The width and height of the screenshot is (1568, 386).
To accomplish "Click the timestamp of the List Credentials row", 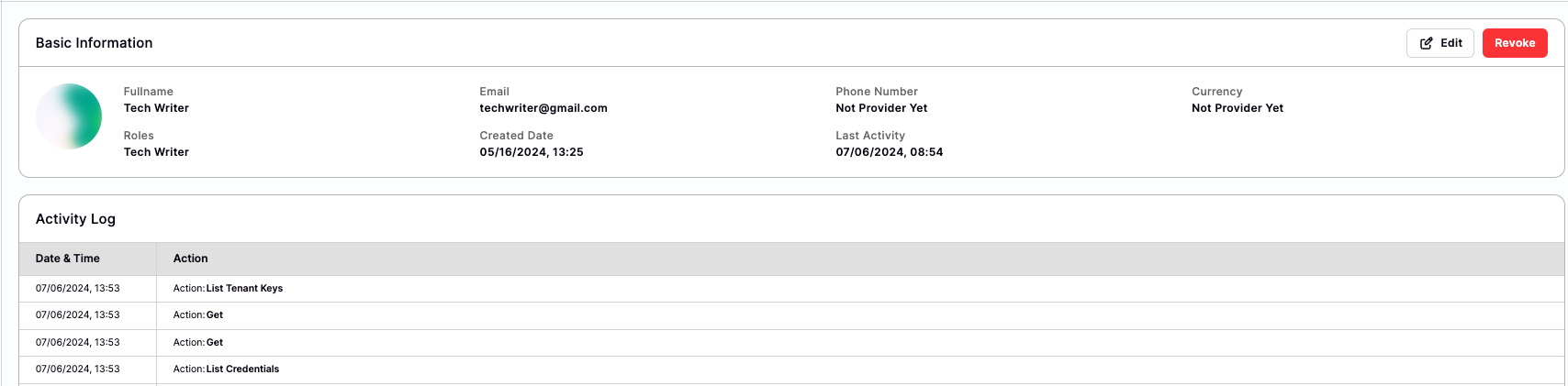I will point(78,369).
